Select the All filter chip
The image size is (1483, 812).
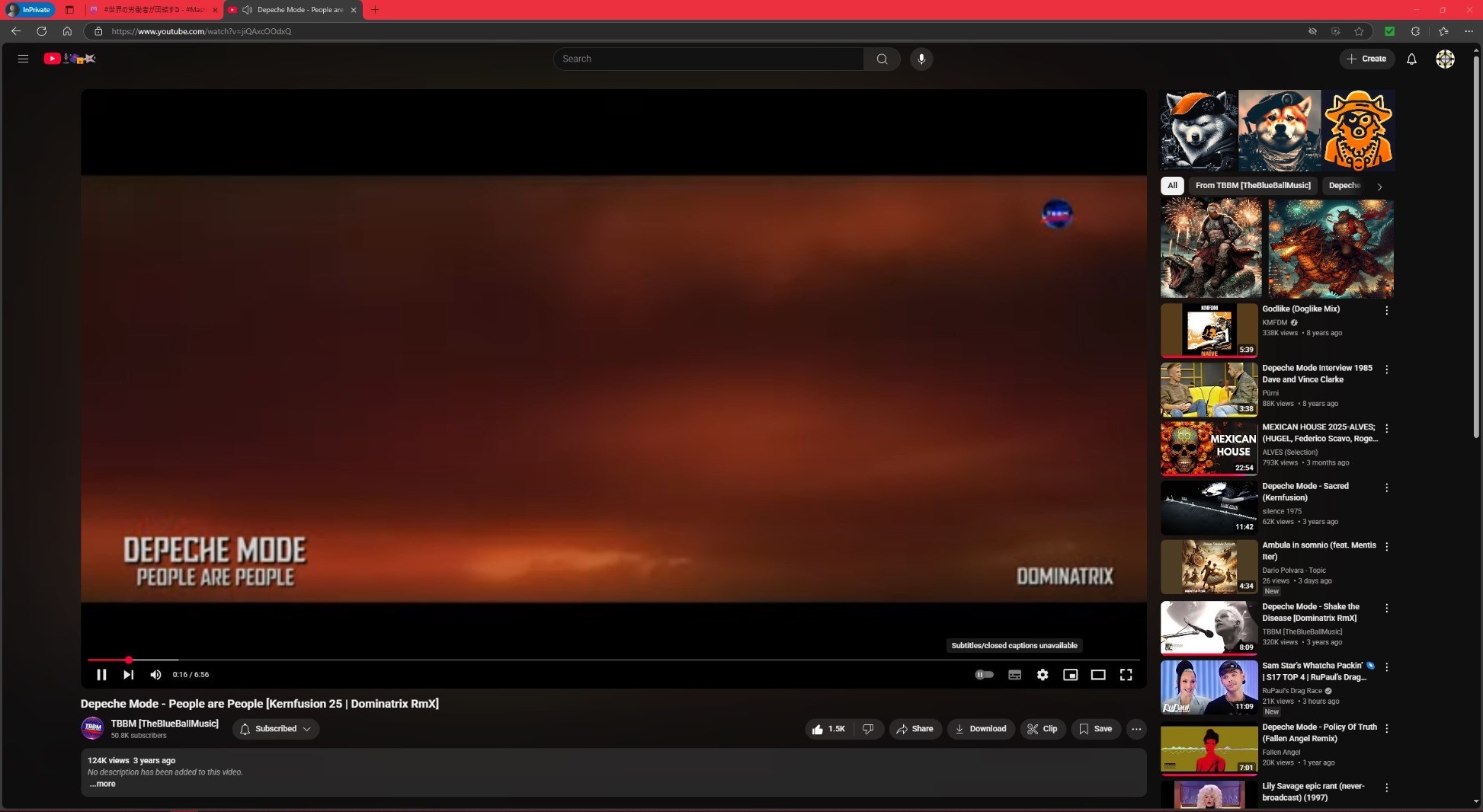[1172, 185]
